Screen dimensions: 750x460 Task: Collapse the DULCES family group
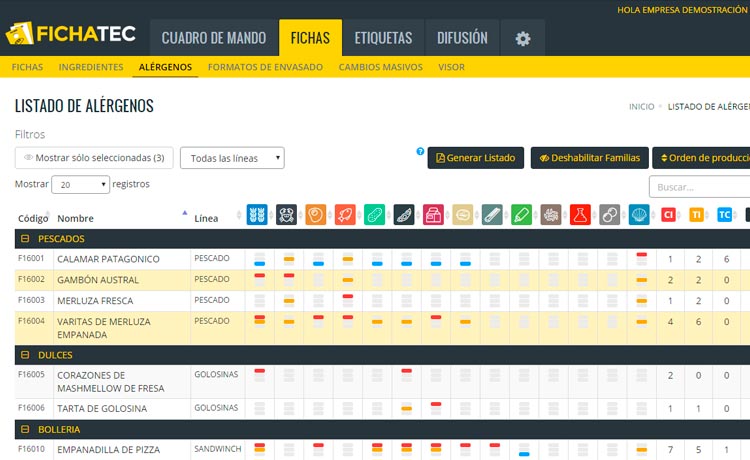click(x=25, y=355)
